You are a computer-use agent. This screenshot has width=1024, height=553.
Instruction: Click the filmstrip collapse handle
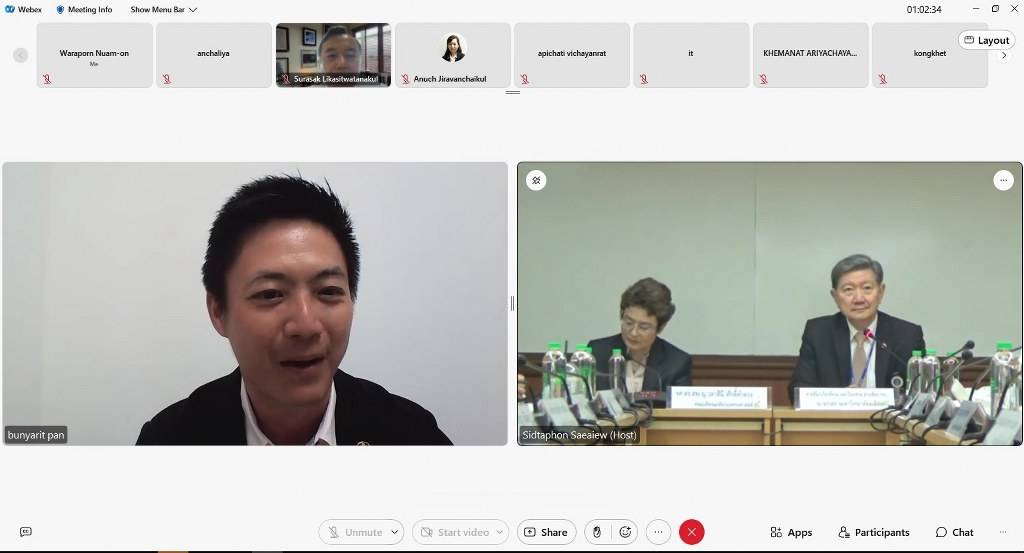(513, 93)
